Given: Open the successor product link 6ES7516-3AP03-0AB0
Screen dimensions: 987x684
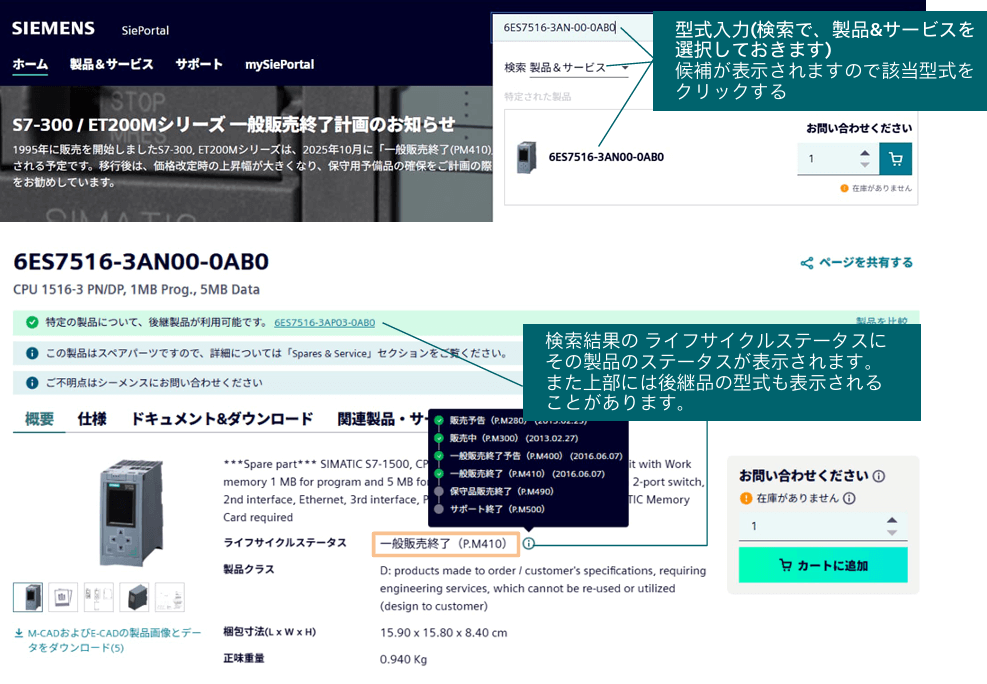Looking at the screenshot, I should pos(324,322).
